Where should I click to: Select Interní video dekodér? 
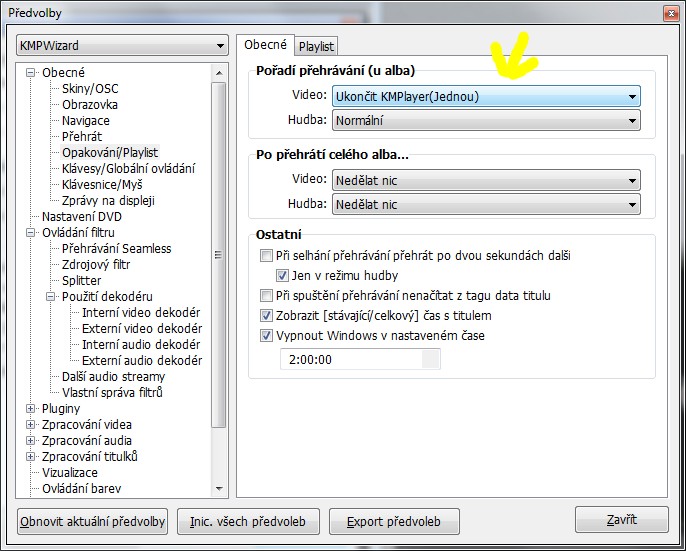[x=141, y=312]
